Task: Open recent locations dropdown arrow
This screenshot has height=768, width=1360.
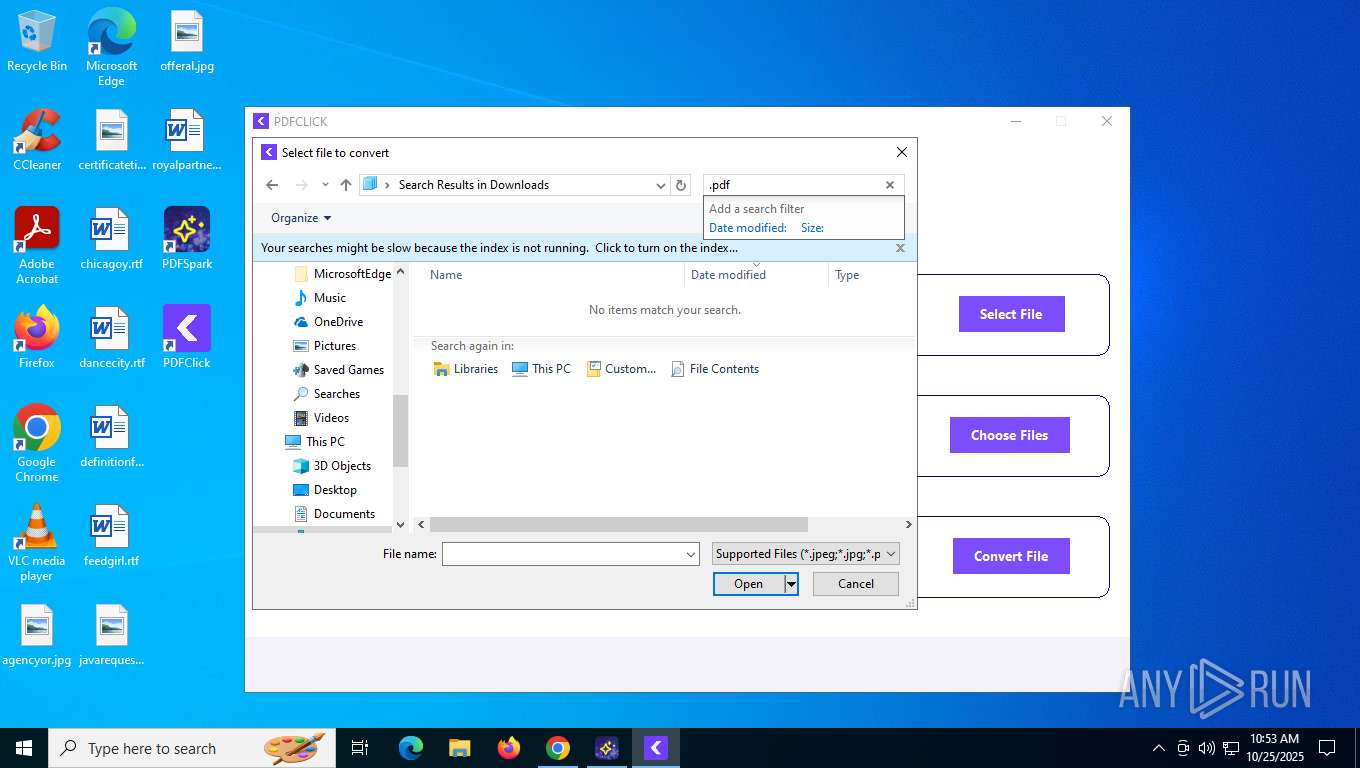Action: [325, 185]
